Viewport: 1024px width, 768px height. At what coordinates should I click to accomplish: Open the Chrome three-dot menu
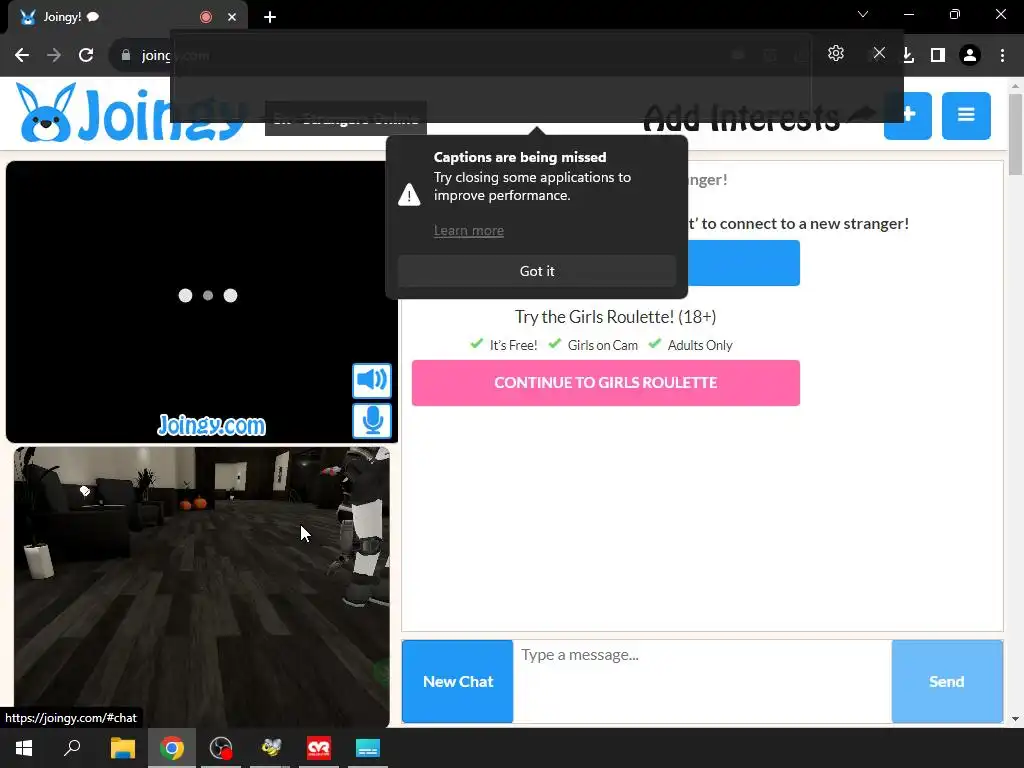tap(1002, 56)
